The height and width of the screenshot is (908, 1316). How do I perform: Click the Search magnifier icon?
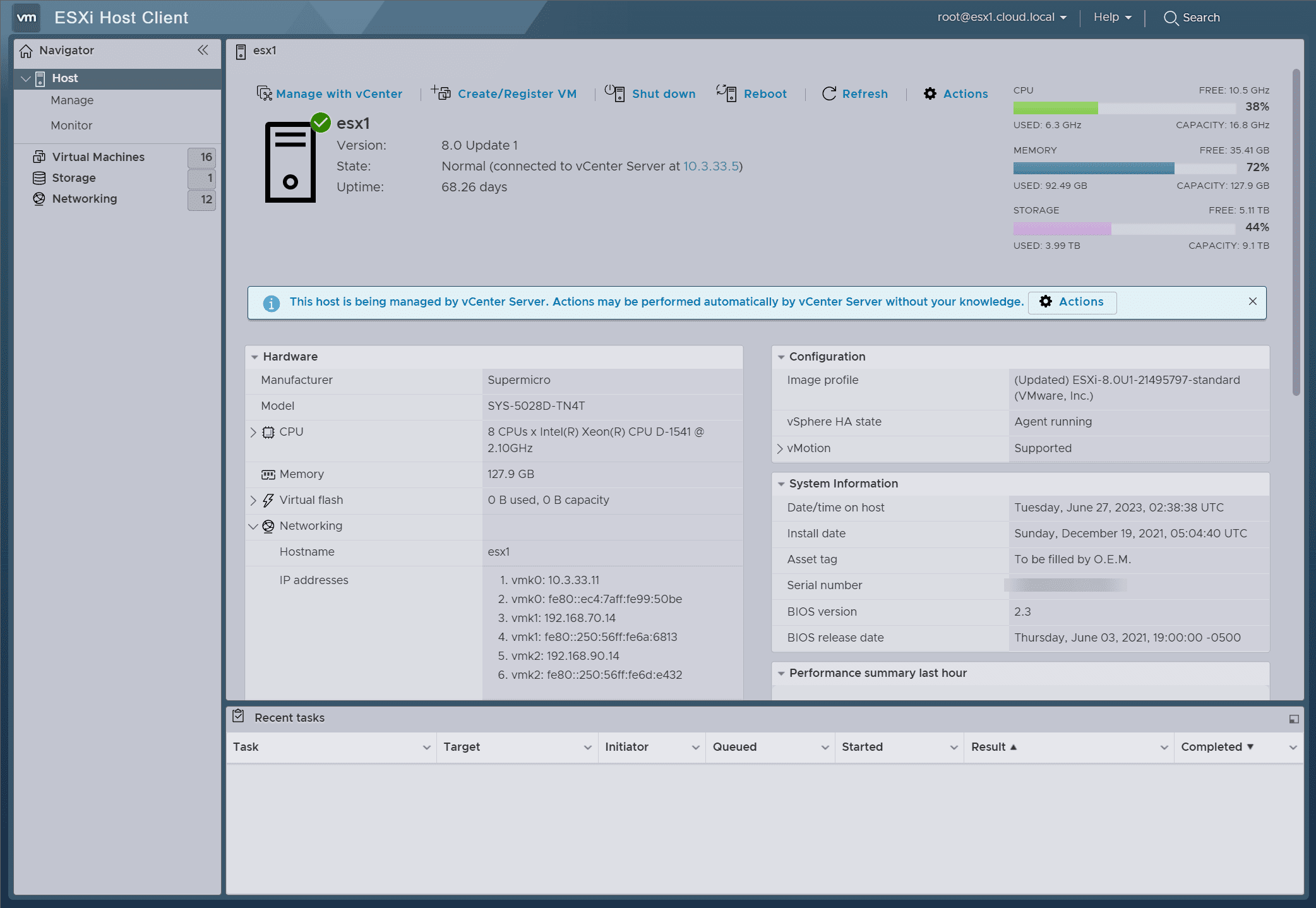tap(1171, 18)
